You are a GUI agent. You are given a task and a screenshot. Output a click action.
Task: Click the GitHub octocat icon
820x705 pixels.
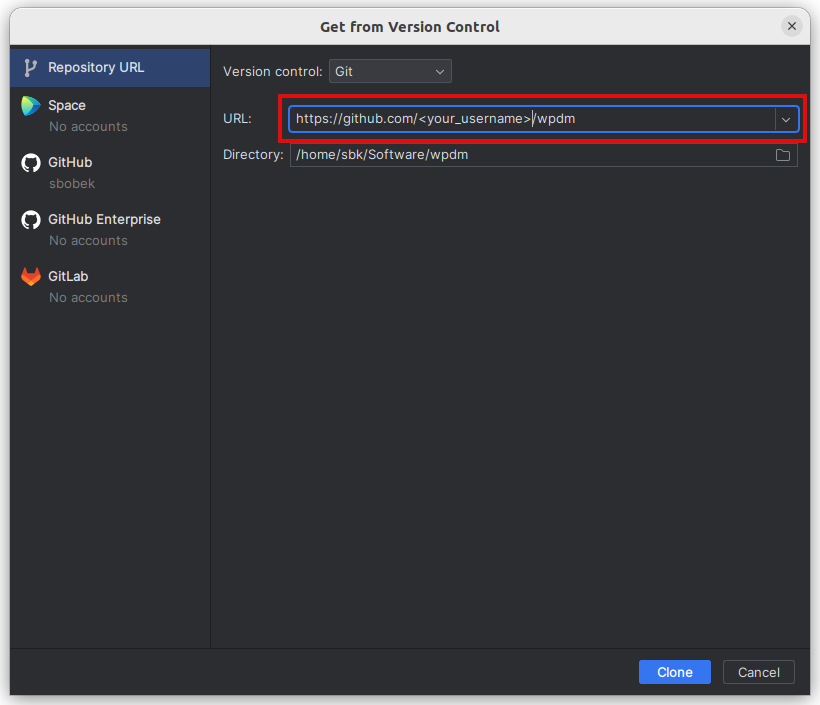tap(31, 163)
